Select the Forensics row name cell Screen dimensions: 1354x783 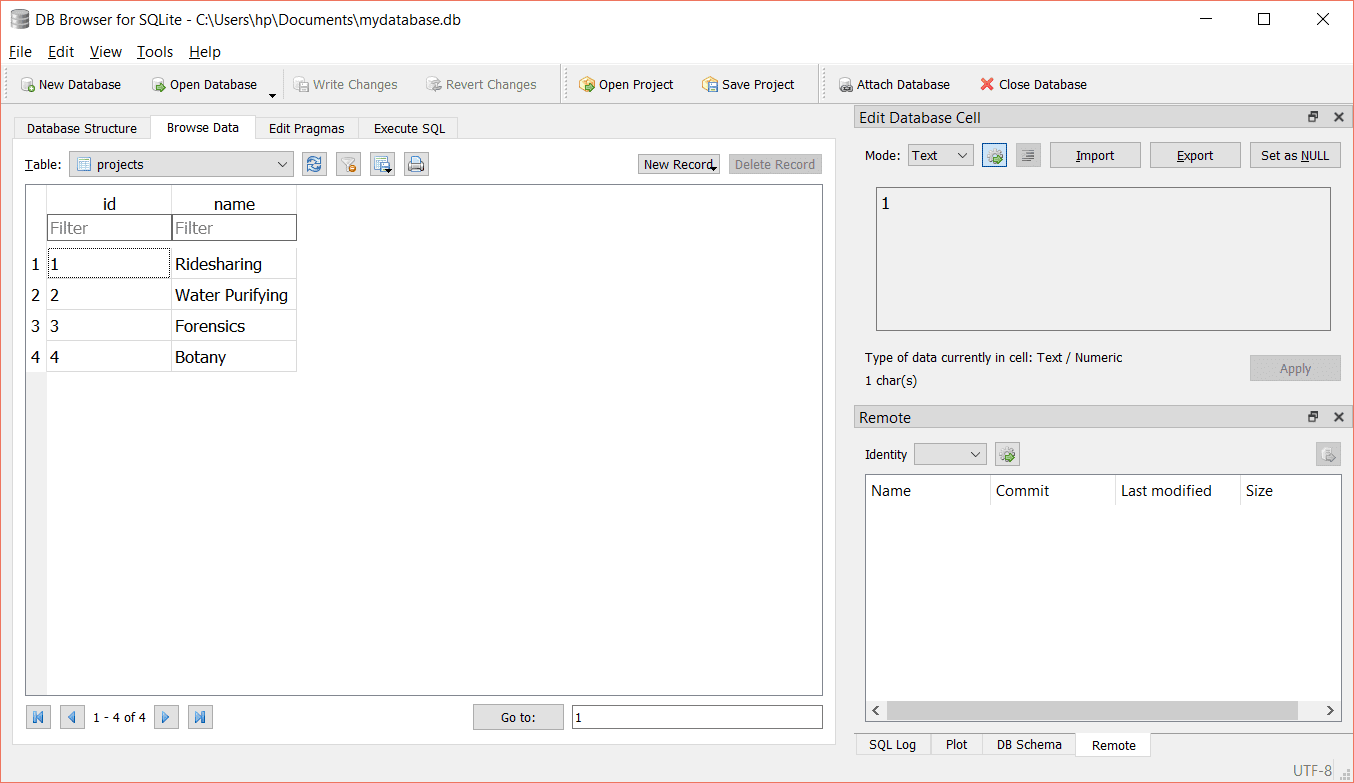tap(233, 325)
